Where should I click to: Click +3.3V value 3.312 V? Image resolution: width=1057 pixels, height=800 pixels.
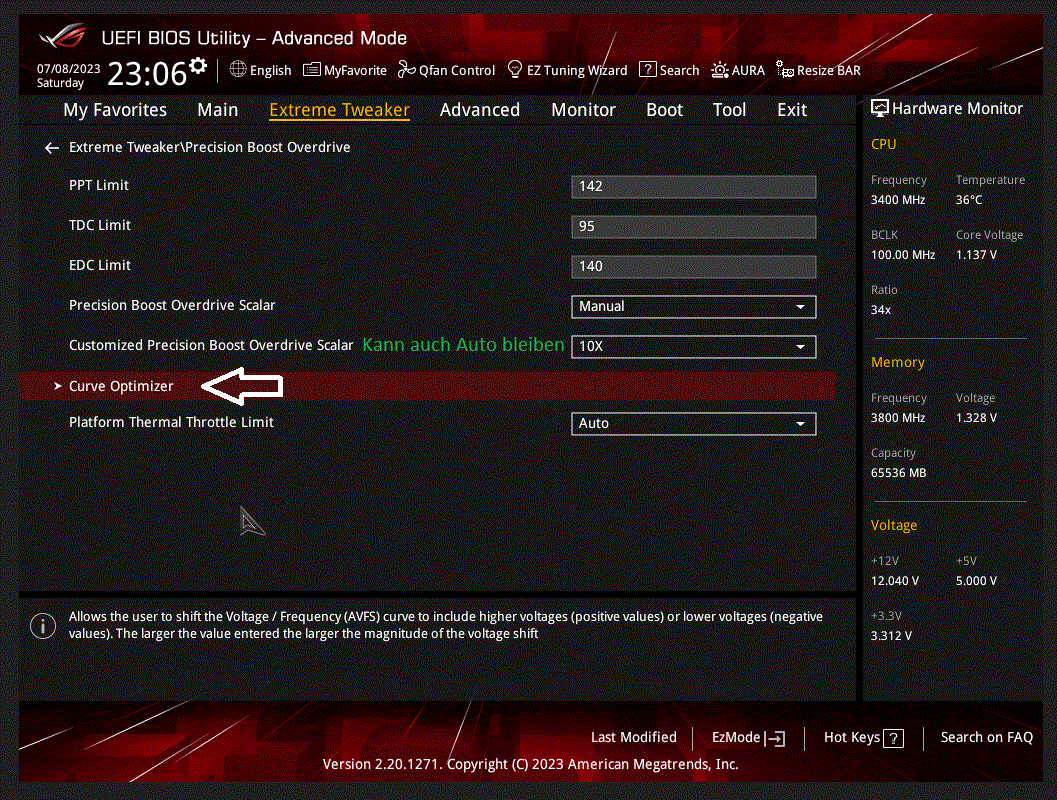point(891,636)
